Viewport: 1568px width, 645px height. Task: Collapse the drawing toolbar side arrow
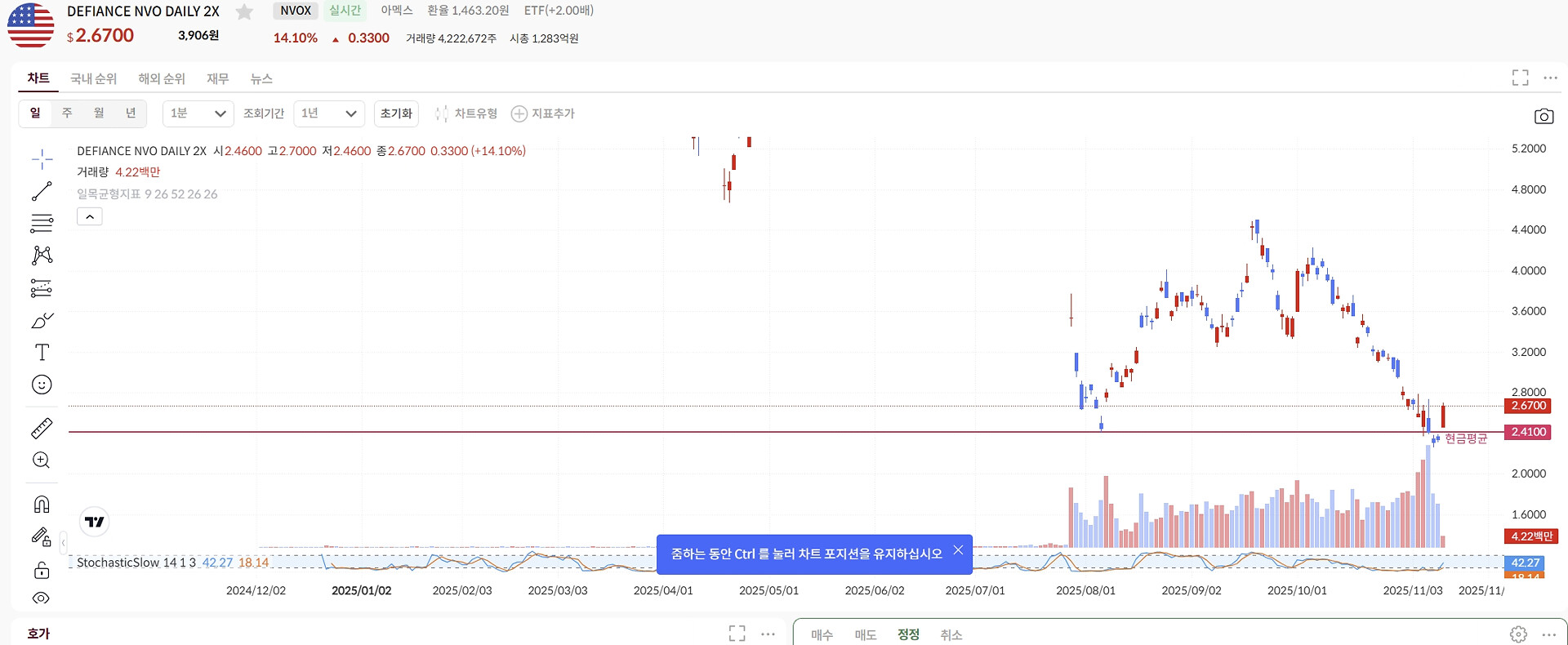click(63, 542)
